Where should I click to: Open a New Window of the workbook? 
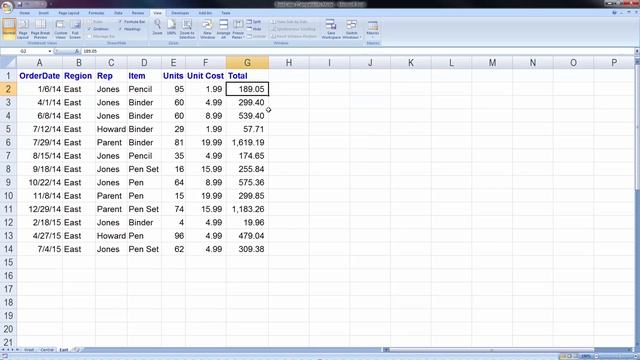[x=207, y=29]
